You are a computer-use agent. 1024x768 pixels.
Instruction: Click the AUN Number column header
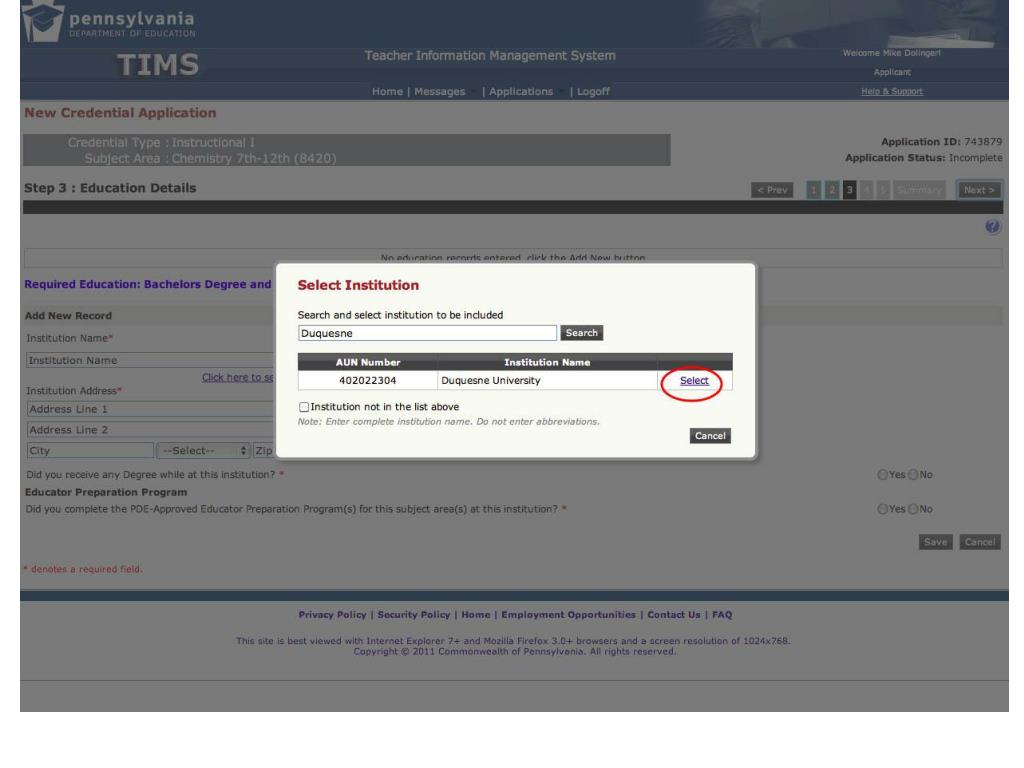pyautogui.click(x=368, y=362)
